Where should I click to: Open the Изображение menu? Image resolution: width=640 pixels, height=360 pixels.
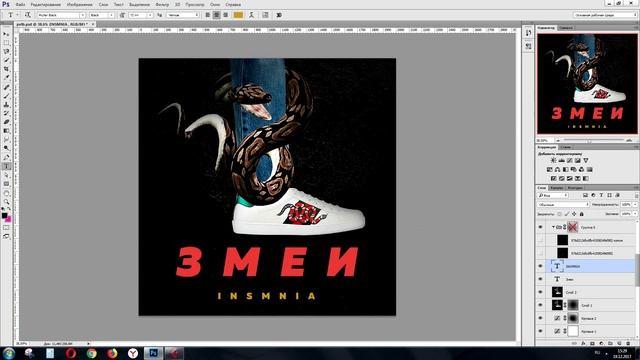[80, 4]
